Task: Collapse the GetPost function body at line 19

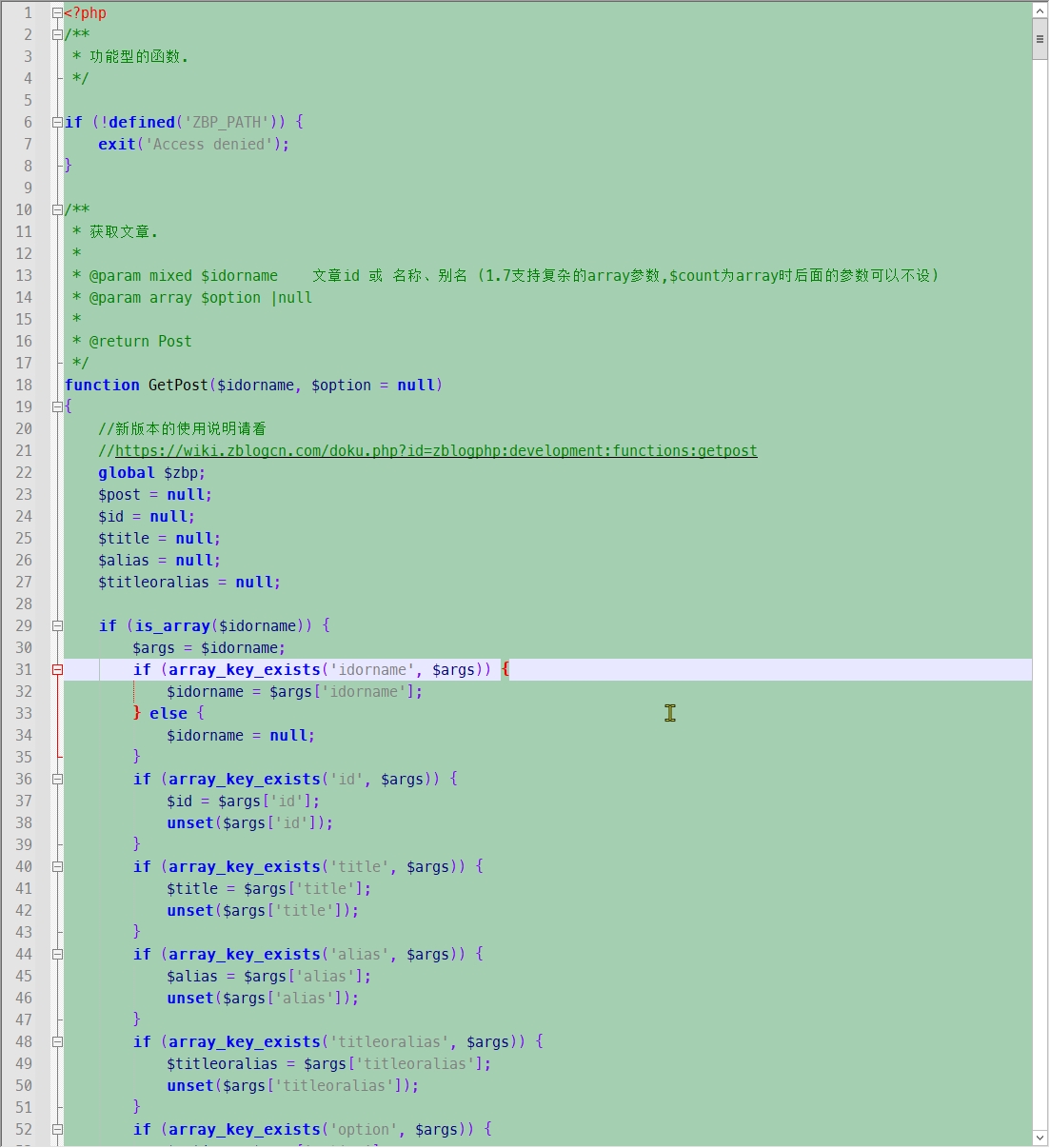Action: pyautogui.click(x=57, y=407)
